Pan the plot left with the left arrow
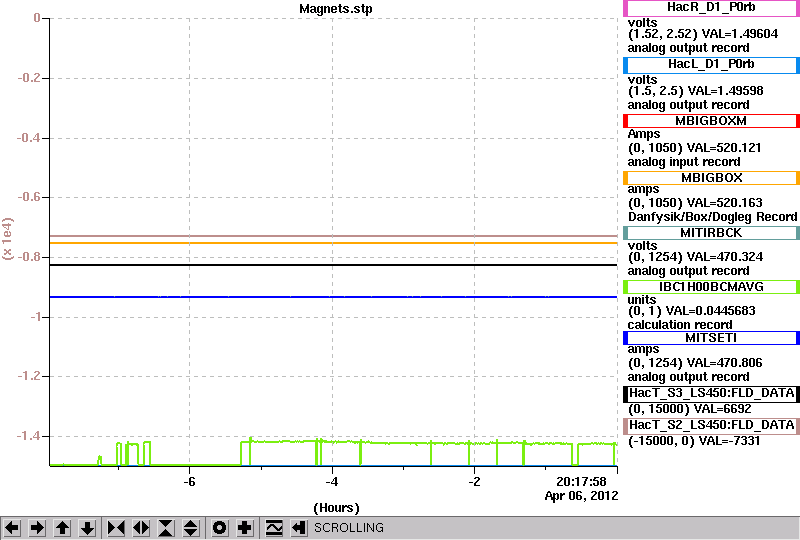 pos(13,528)
